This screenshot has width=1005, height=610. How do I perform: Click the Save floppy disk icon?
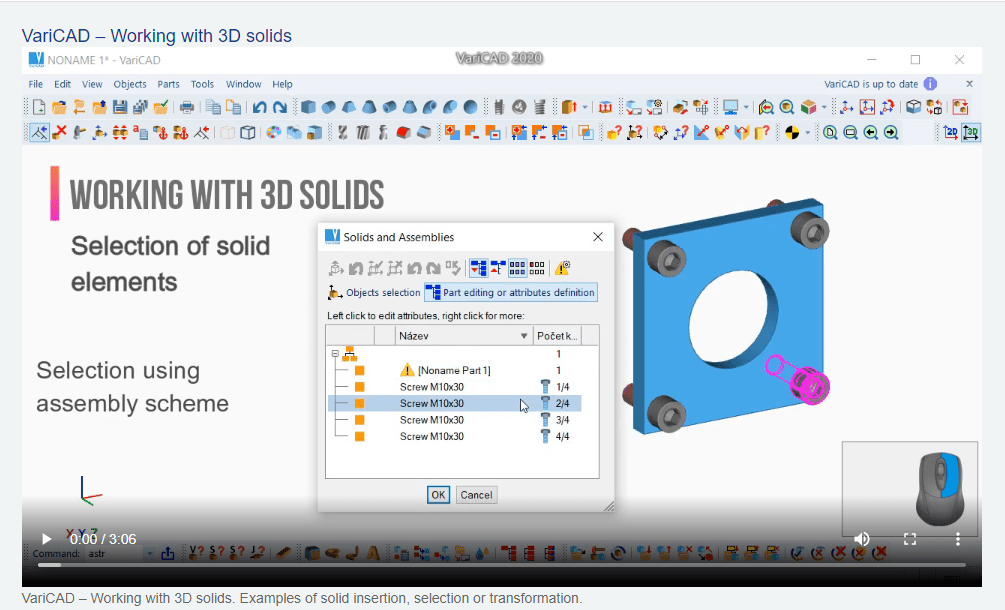tap(120, 107)
